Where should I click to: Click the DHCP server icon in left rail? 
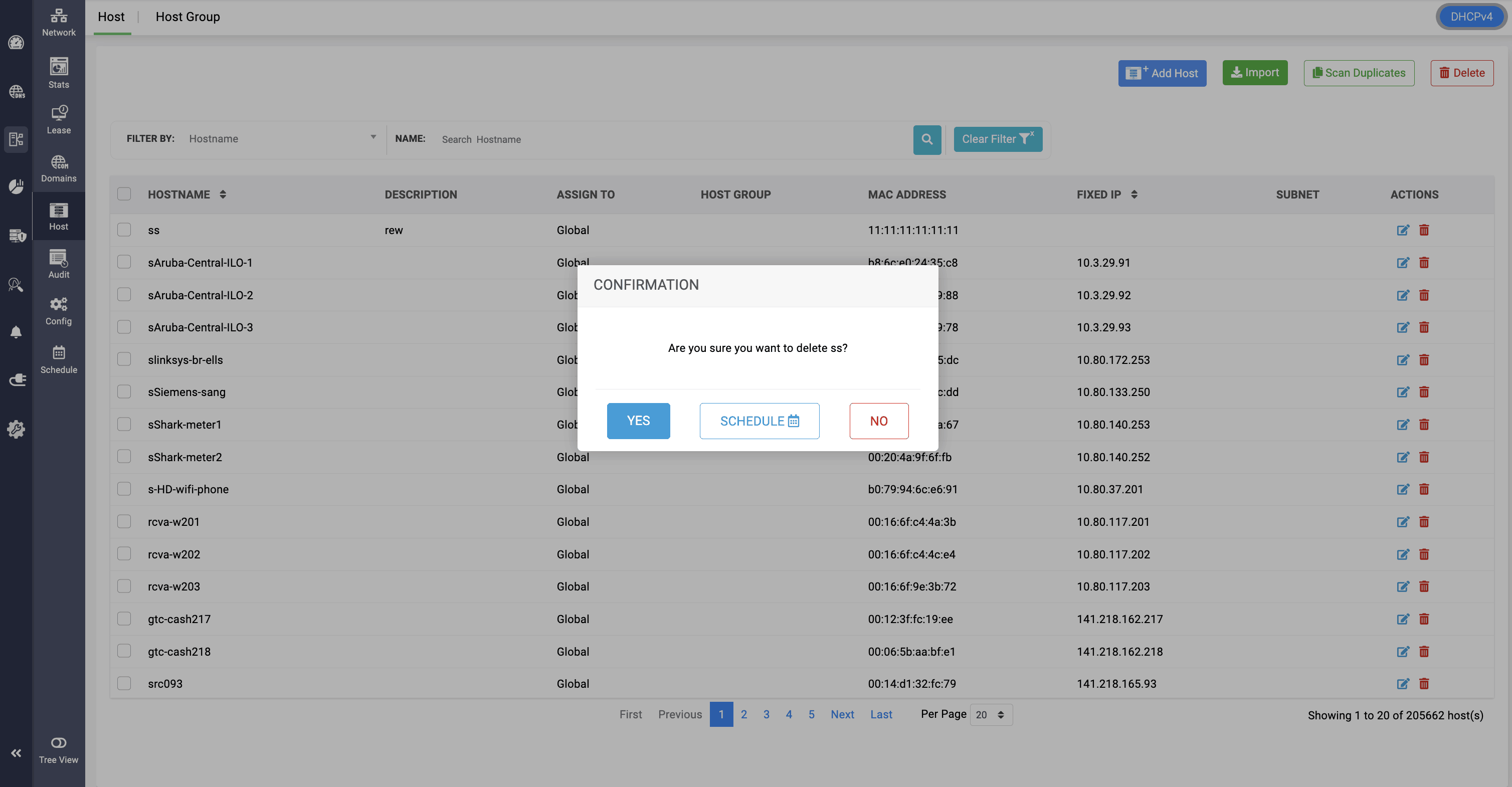(x=16, y=139)
